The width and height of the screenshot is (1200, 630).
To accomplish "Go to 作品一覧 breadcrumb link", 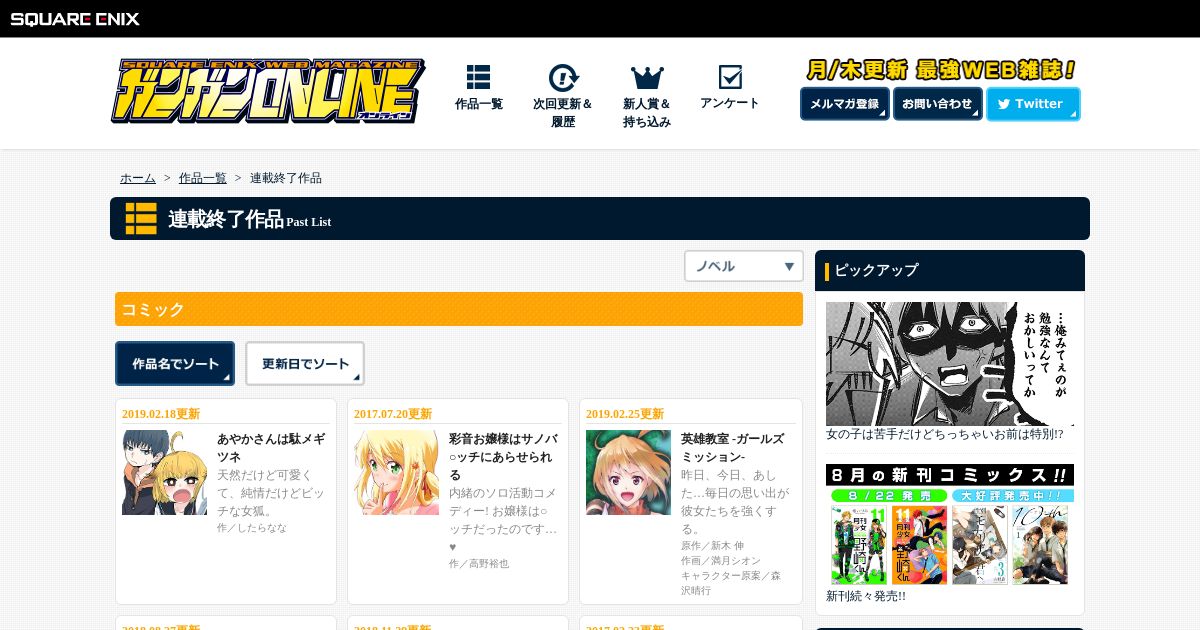I will click(203, 178).
